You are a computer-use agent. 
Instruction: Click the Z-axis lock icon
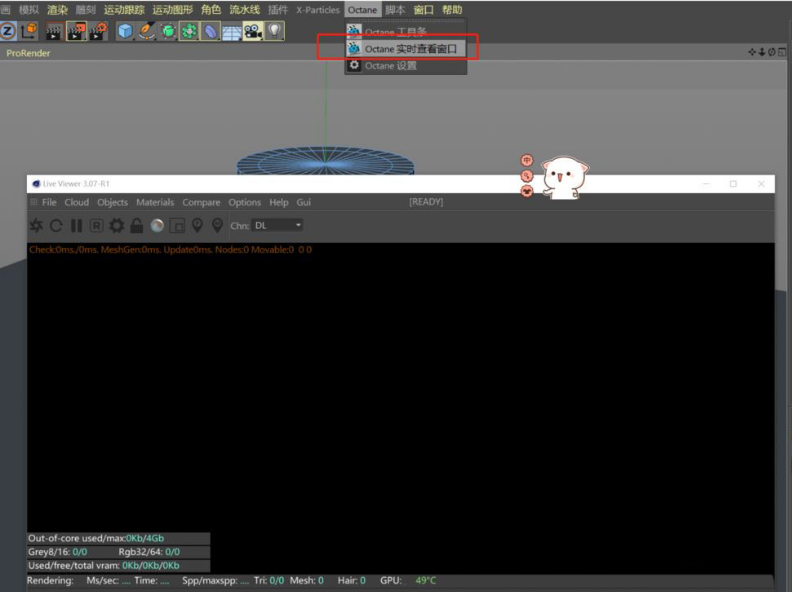(x=8, y=31)
